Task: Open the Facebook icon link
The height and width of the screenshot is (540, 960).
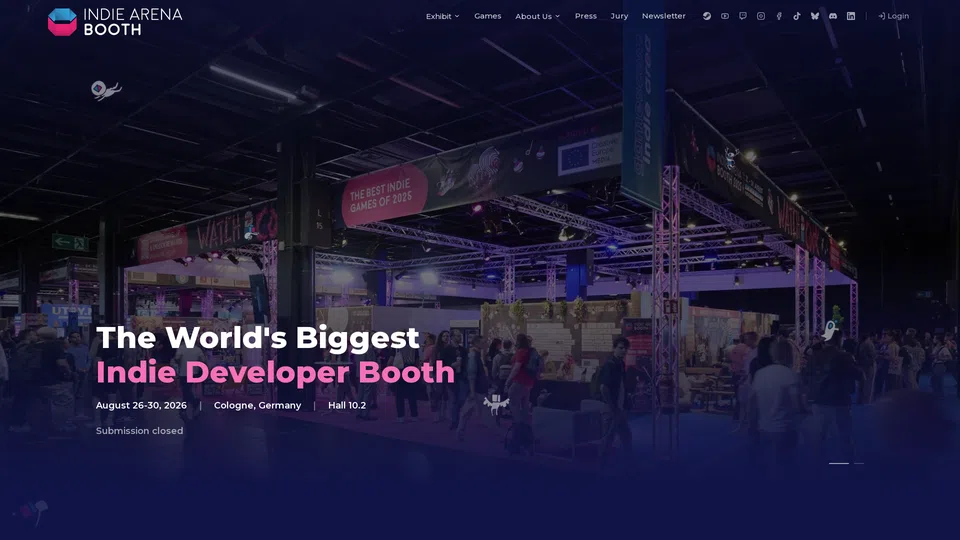Action: (779, 16)
